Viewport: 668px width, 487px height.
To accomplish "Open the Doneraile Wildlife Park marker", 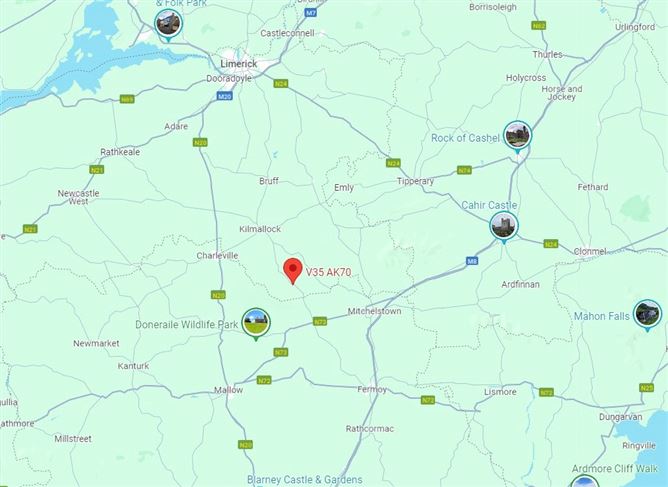I will pos(256,323).
